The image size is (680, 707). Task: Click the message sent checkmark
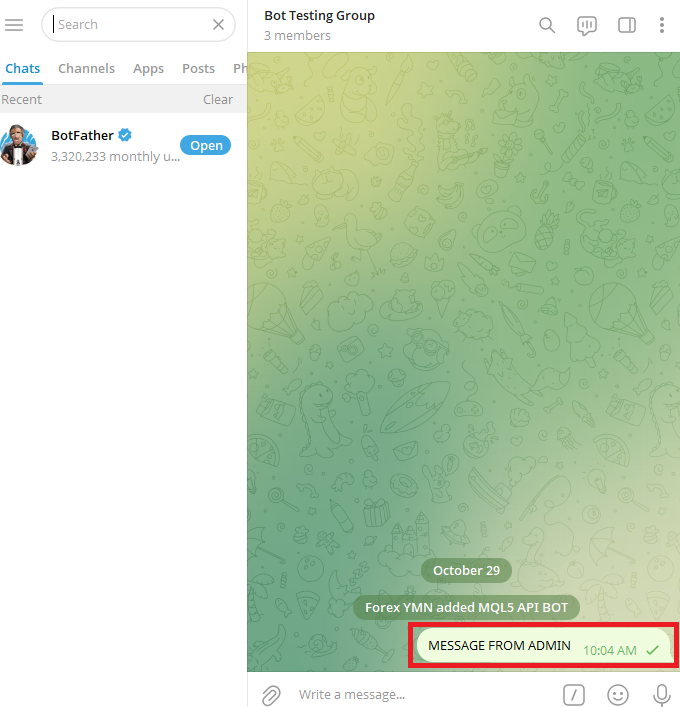click(652, 650)
